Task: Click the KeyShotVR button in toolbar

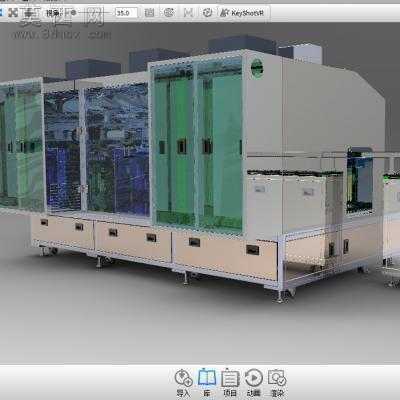Action: [x=243, y=13]
